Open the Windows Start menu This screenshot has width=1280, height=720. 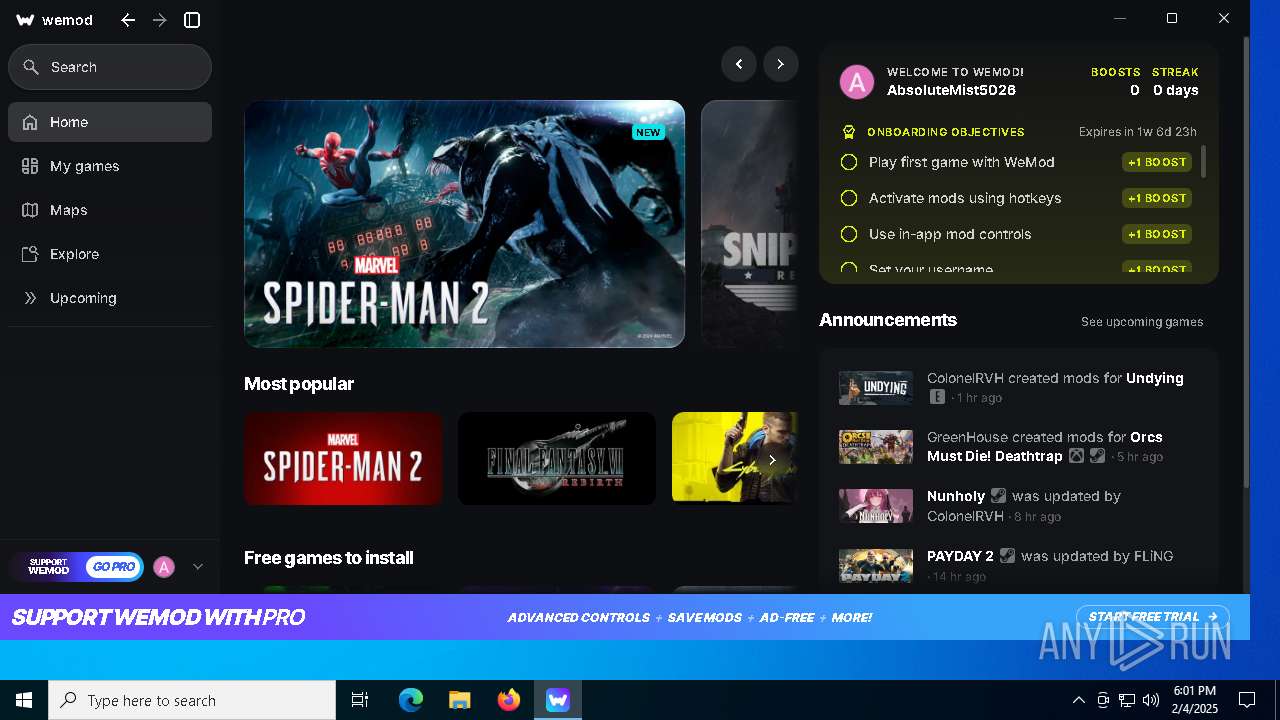point(24,700)
